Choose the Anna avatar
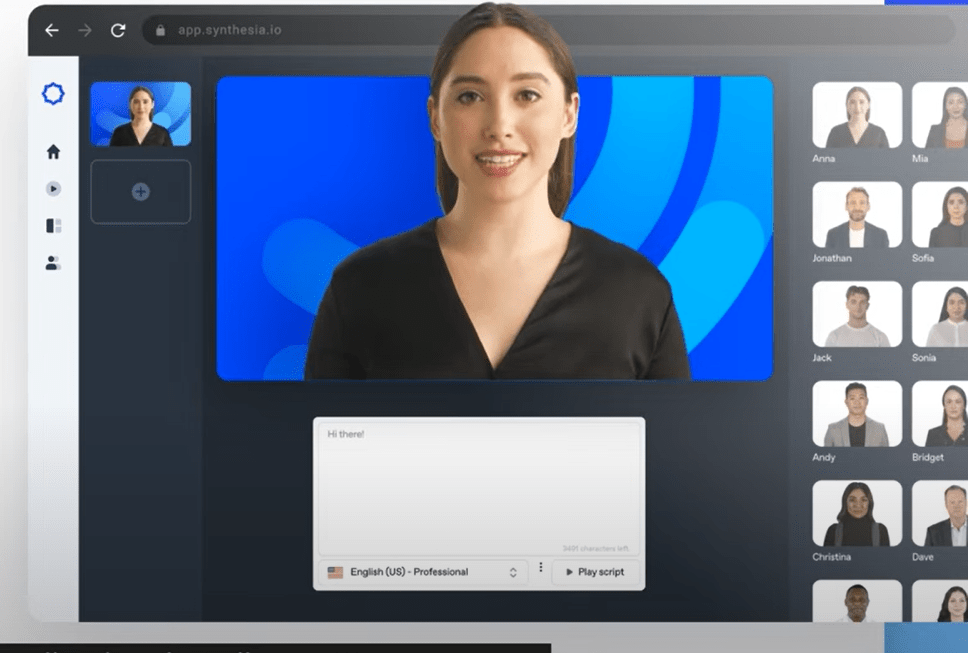Viewport: 977px width, 653px height. tap(856, 115)
